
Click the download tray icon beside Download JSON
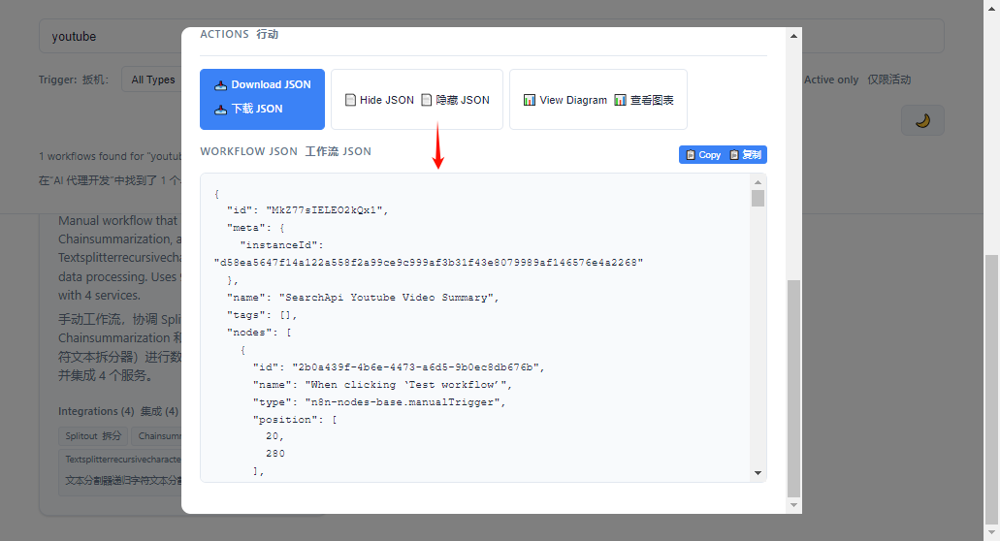[221, 85]
